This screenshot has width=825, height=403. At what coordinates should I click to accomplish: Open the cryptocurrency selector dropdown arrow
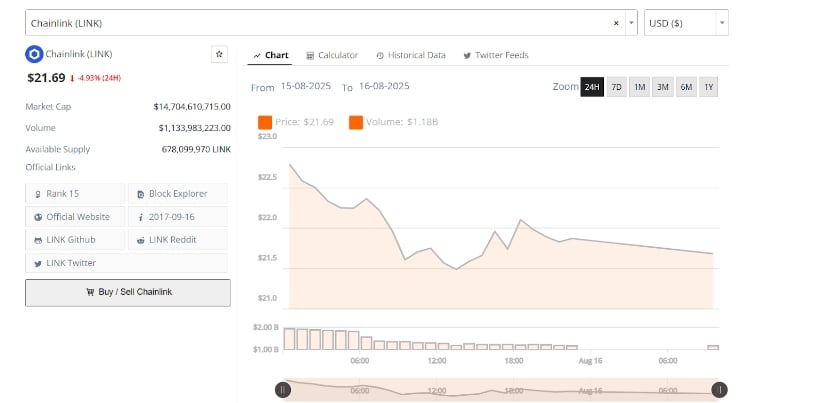click(x=631, y=23)
